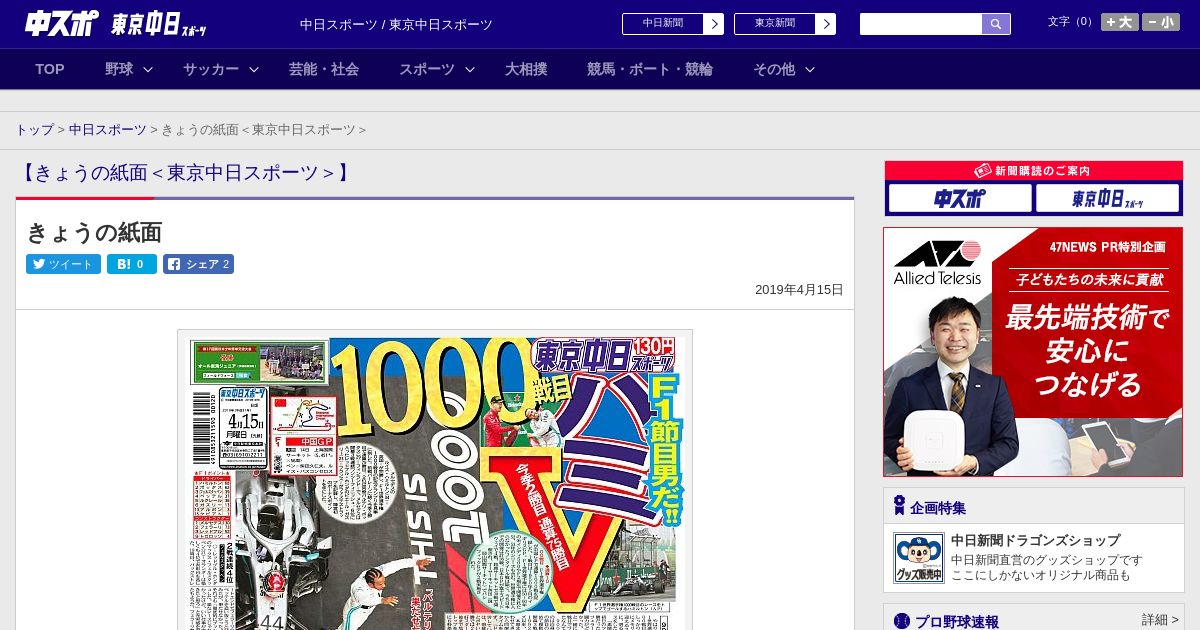Expand the スポーツ dropdown chevron

(x=470, y=69)
